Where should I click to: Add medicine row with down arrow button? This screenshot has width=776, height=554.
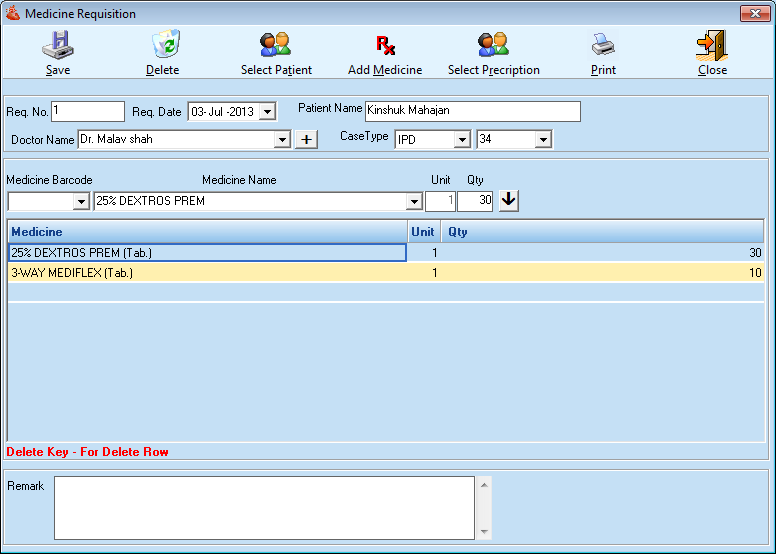coord(509,200)
